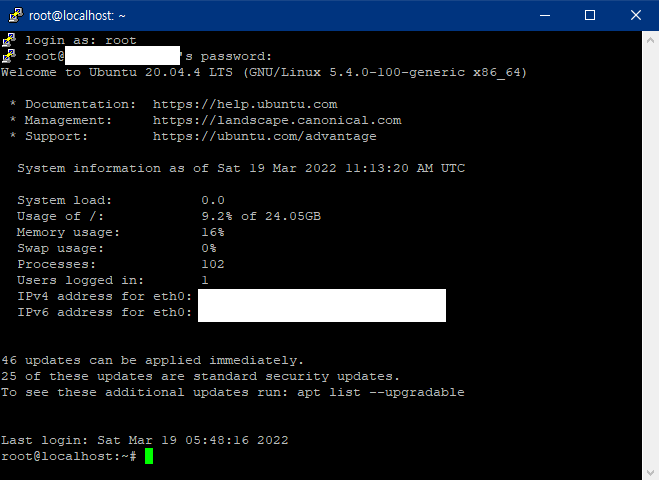Close the root@localhost PuTTY session
659x480 pixels.
(635, 15)
